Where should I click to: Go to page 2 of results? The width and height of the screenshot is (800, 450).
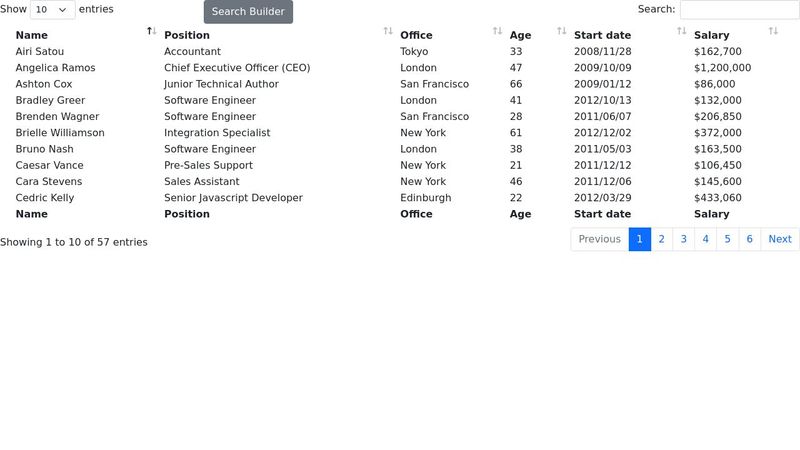coord(661,239)
